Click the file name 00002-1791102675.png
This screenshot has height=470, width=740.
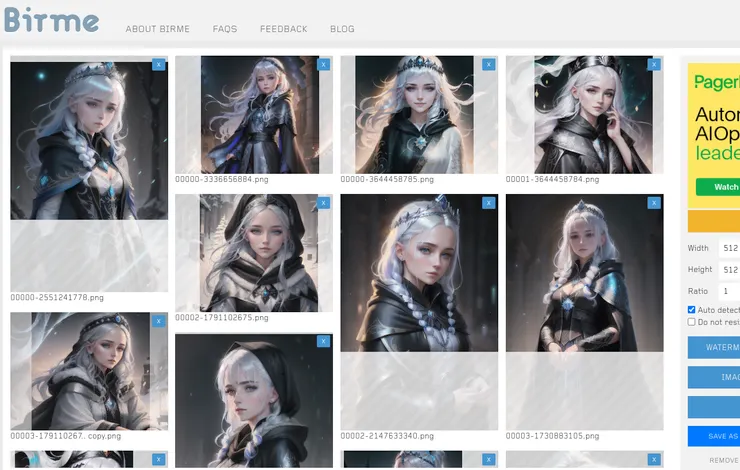(222, 318)
